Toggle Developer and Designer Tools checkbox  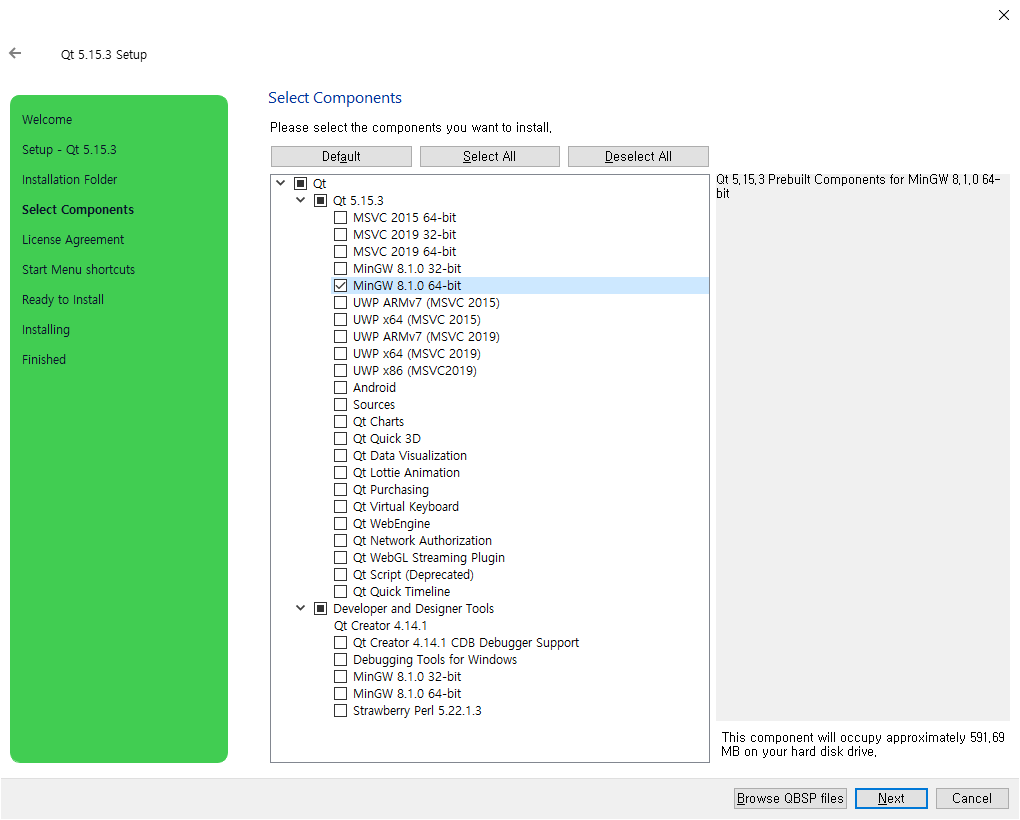320,609
